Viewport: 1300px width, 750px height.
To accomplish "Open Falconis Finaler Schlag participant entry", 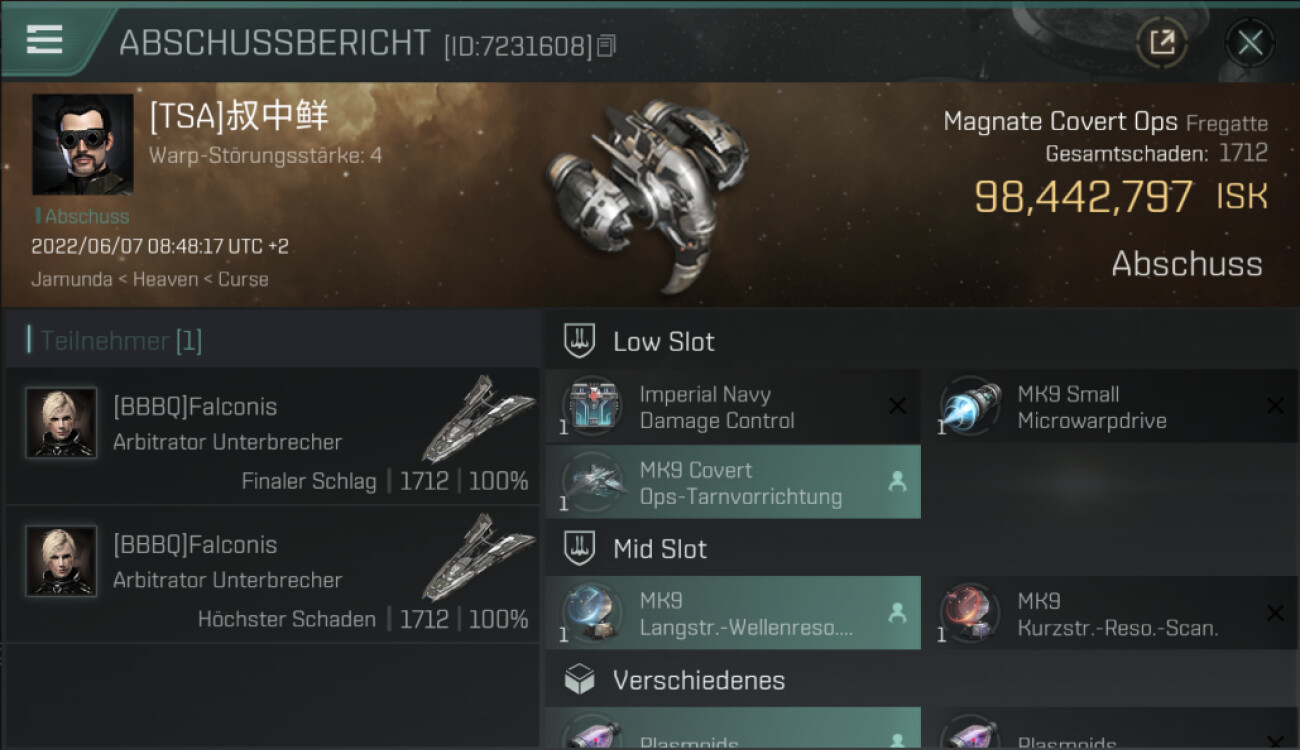I will point(272,436).
